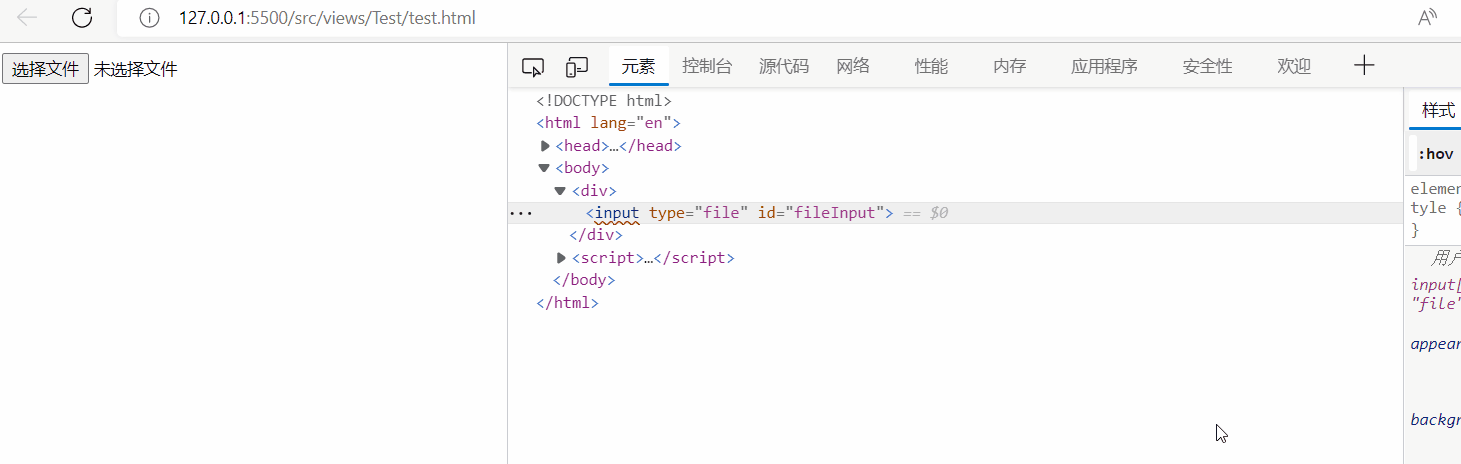Screen dimensions: 1461x464
Task: Expand the head element node
Action: click(x=545, y=146)
